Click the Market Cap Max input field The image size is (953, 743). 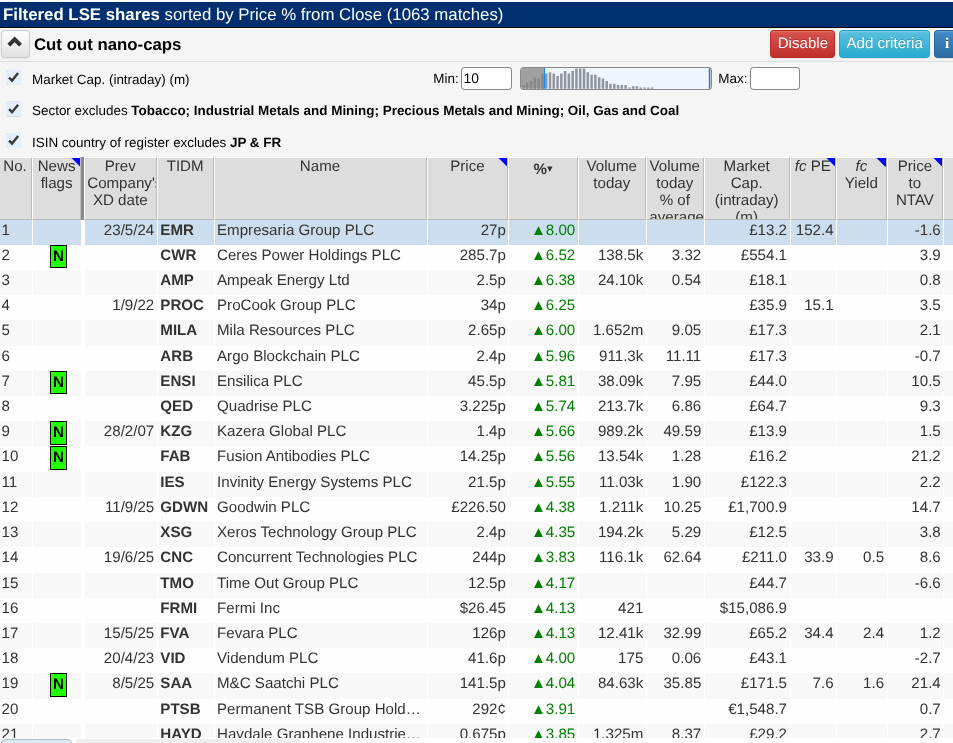click(775, 78)
